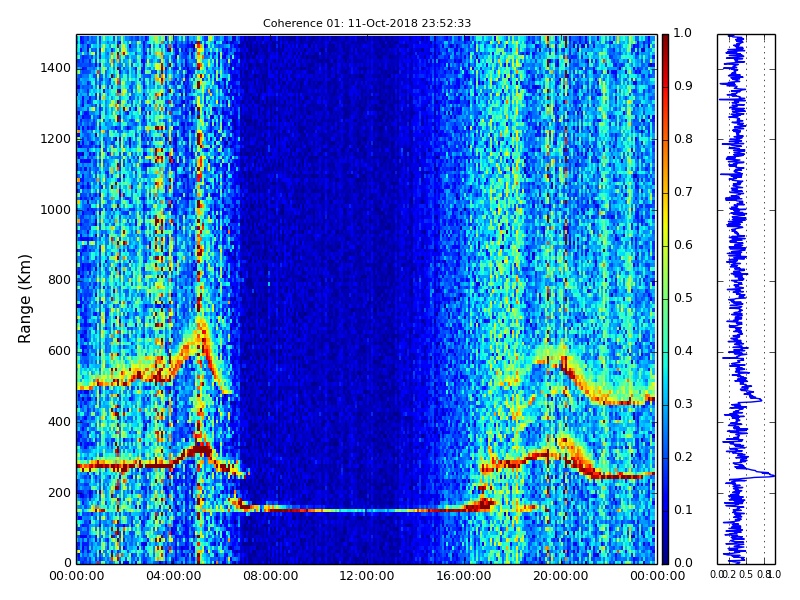Image resolution: width=800 pixels, height=600 pixels.
Task: Click the horizontal red echo line near 12:00
Action: pos(367,510)
